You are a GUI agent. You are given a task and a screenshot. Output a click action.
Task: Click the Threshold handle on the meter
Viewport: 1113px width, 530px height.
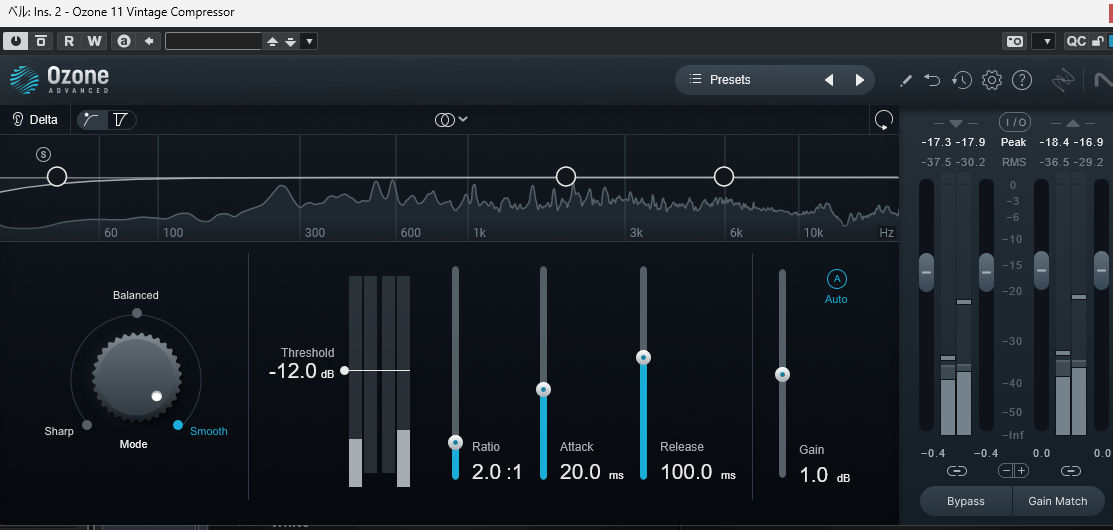(344, 370)
